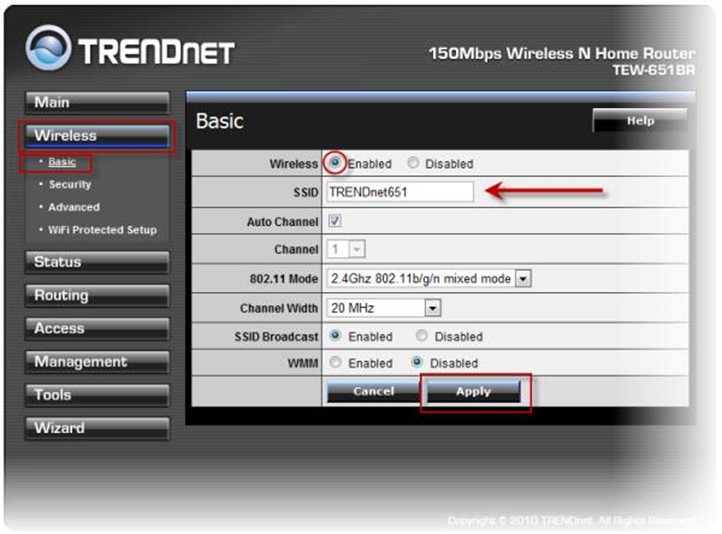Open the Wireless menu section

(x=97, y=136)
